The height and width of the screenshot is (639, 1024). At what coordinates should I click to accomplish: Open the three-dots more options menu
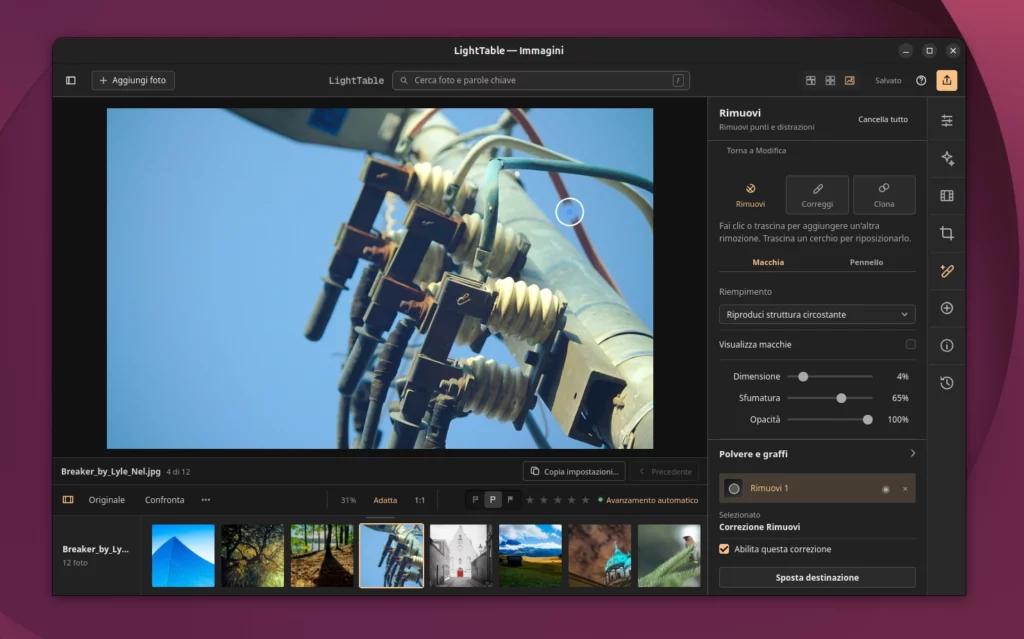pyautogui.click(x=206, y=500)
